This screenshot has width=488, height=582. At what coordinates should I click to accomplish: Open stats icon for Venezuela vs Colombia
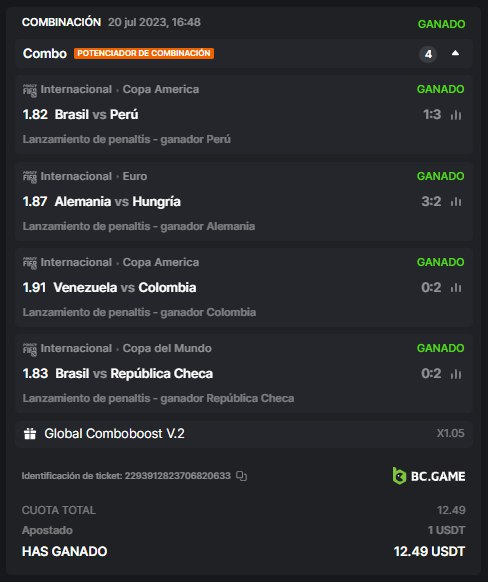(x=456, y=288)
